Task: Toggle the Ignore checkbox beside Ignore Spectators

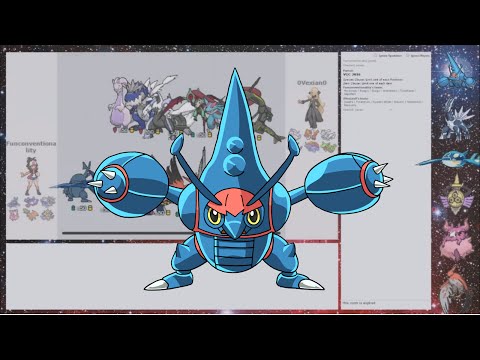Action: click(408, 56)
